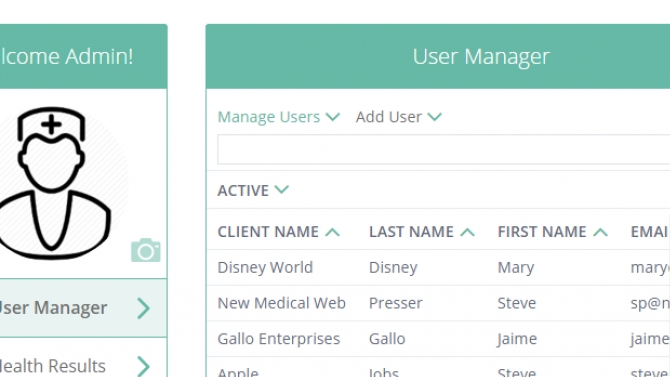Click first name Jaime cell
Screen dimensions: 670x377
click(517, 339)
